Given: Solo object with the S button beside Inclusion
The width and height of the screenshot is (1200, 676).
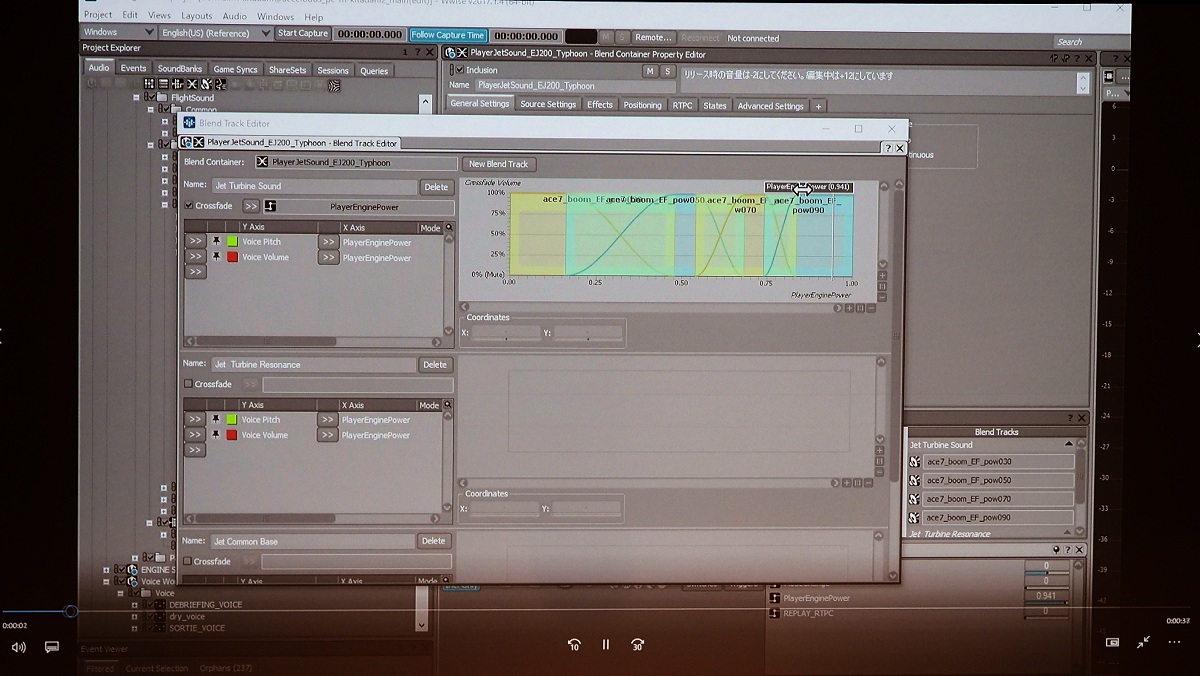Looking at the screenshot, I should point(667,71).
